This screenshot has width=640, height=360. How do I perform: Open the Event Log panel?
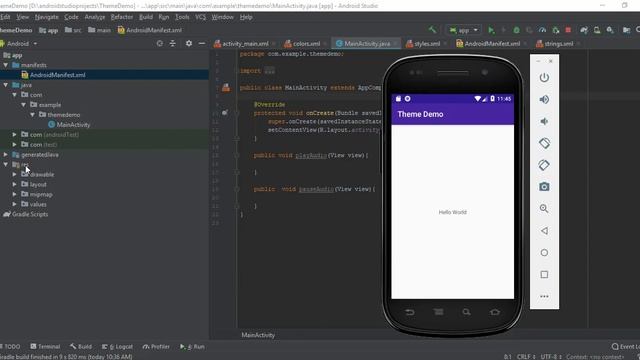point(625,347)
